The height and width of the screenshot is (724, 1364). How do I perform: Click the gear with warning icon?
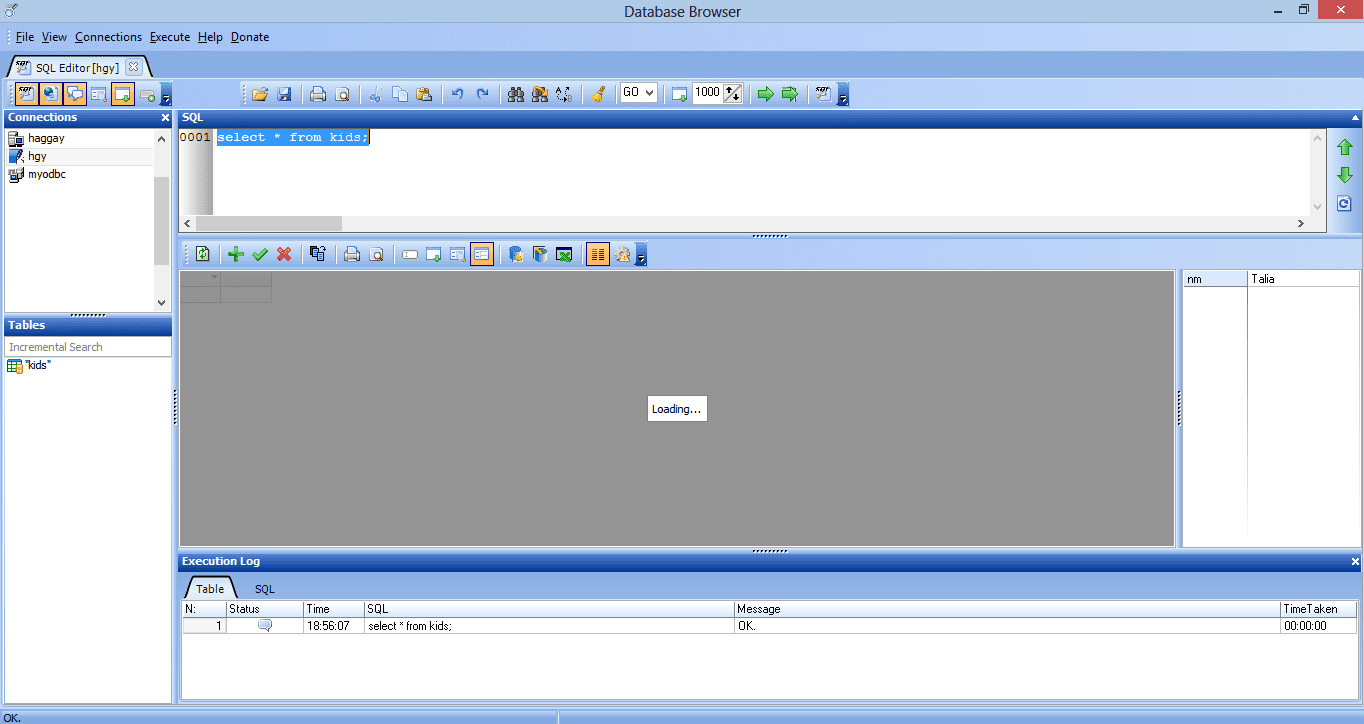click(x=622, y=255)
